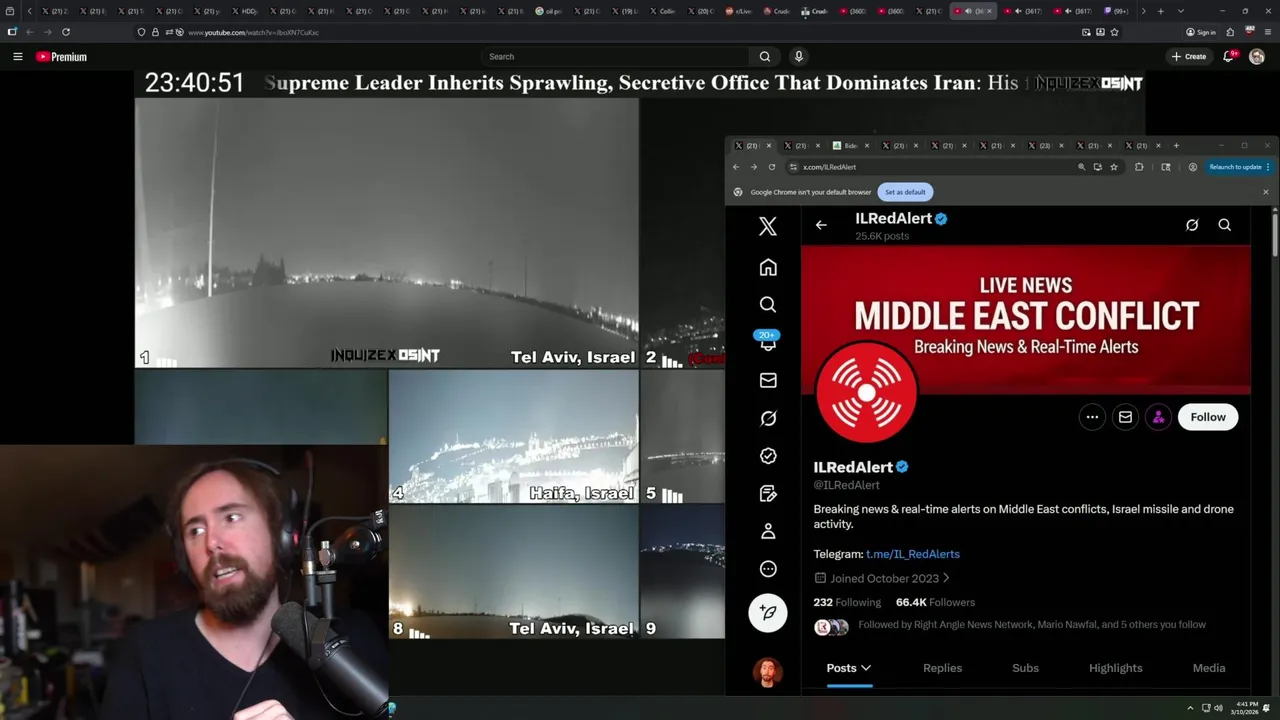The image size is (1280, 720).
Task: Click the Grok icon in the profile header
Action: pos(1192,225)
